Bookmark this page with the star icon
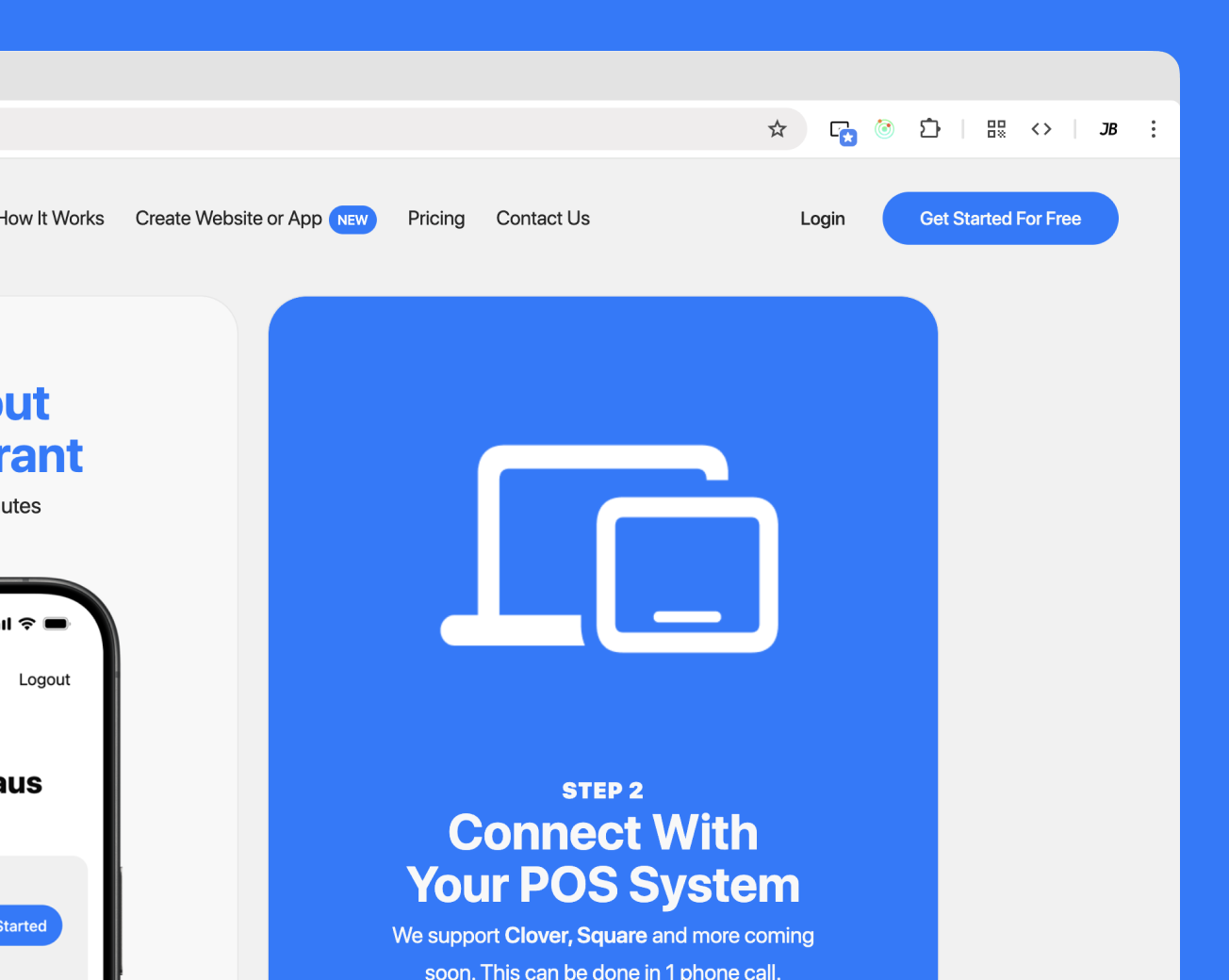 click(x=777, y=129)
